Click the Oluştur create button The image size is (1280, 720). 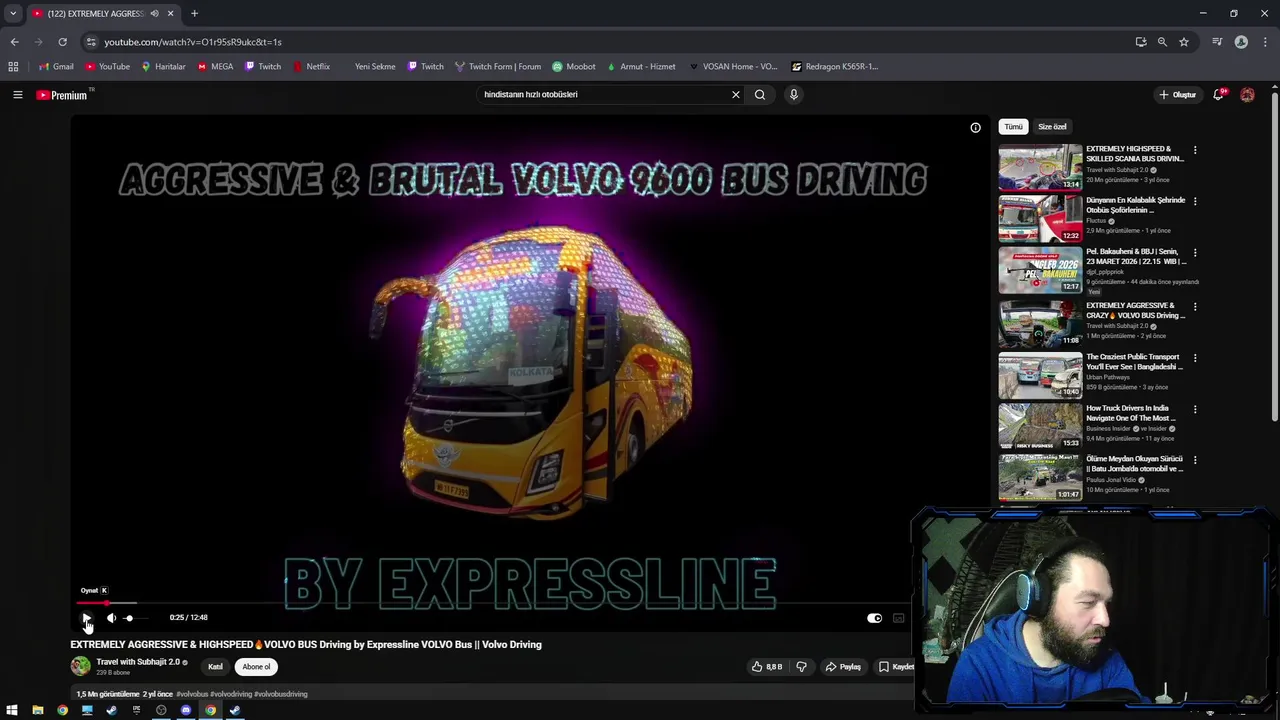(x=1178, y=95)
